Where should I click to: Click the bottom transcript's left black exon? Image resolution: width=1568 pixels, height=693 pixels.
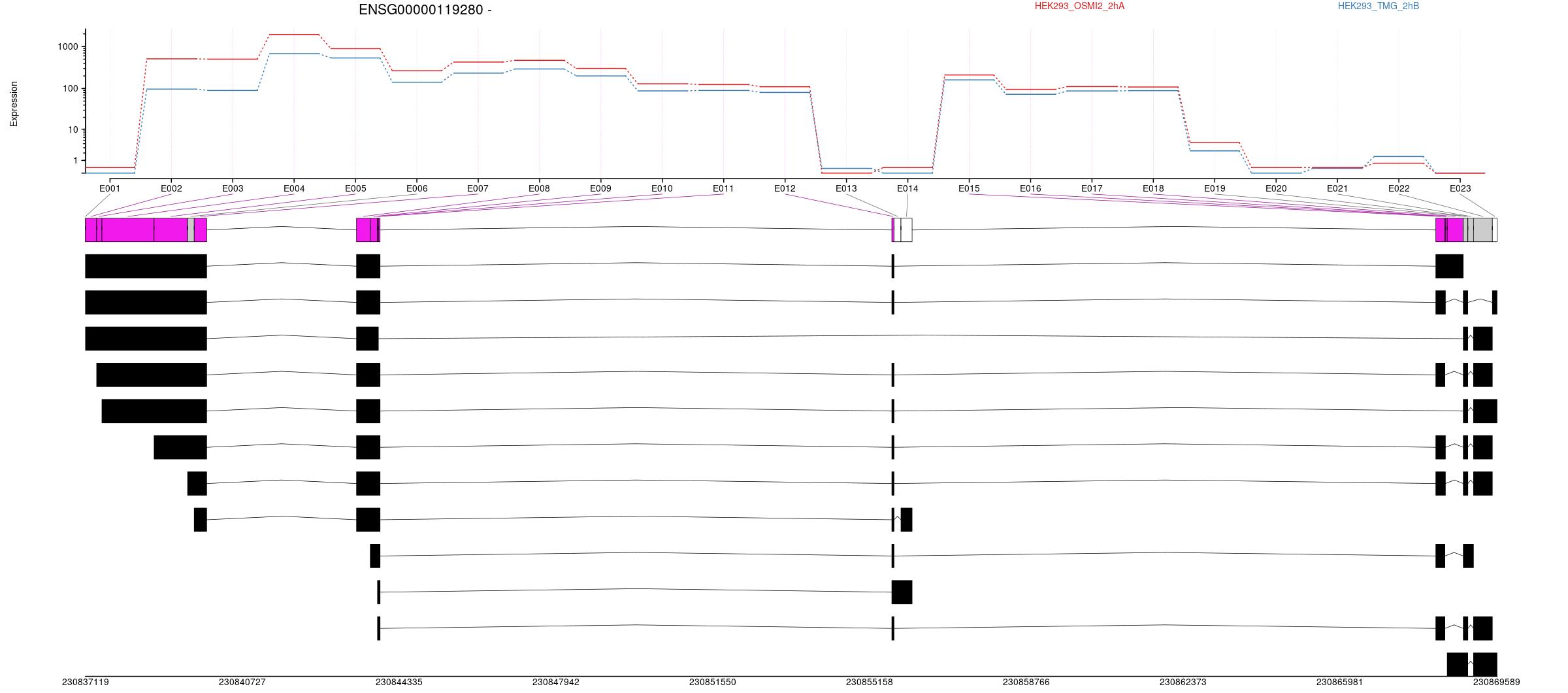tap(1458, 664)
